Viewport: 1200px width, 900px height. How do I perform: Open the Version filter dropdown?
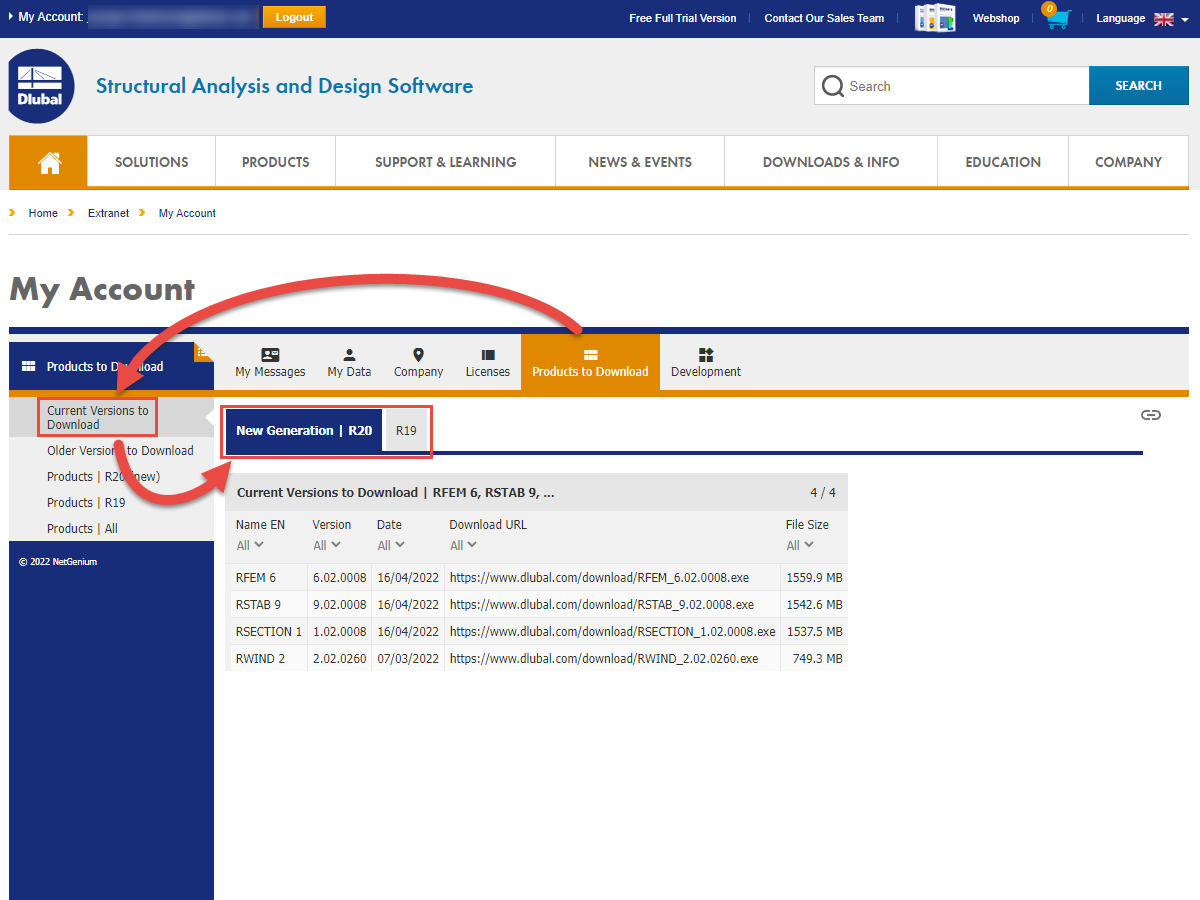(x=327, y=545)
